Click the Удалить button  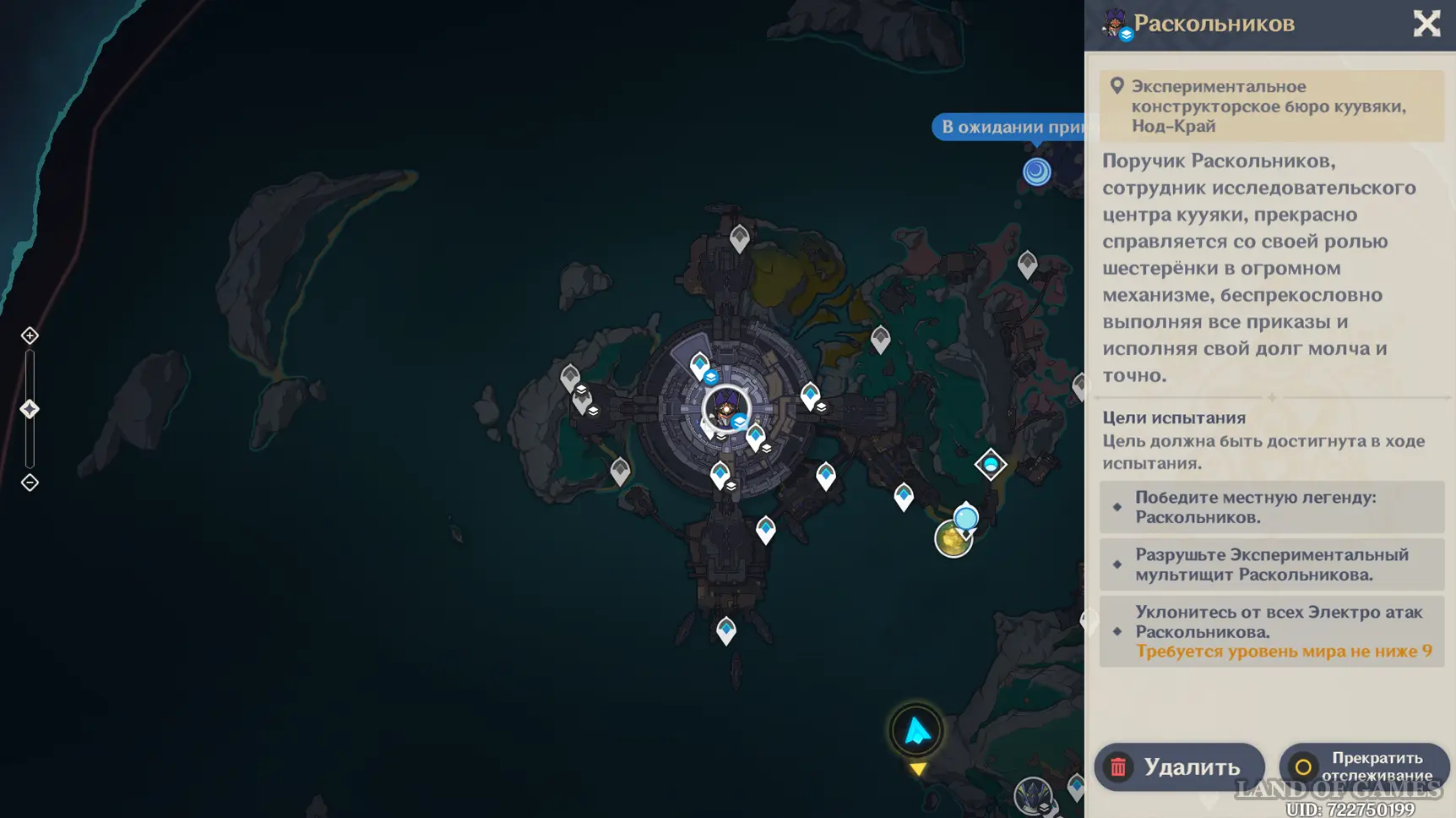[1179, 766]
